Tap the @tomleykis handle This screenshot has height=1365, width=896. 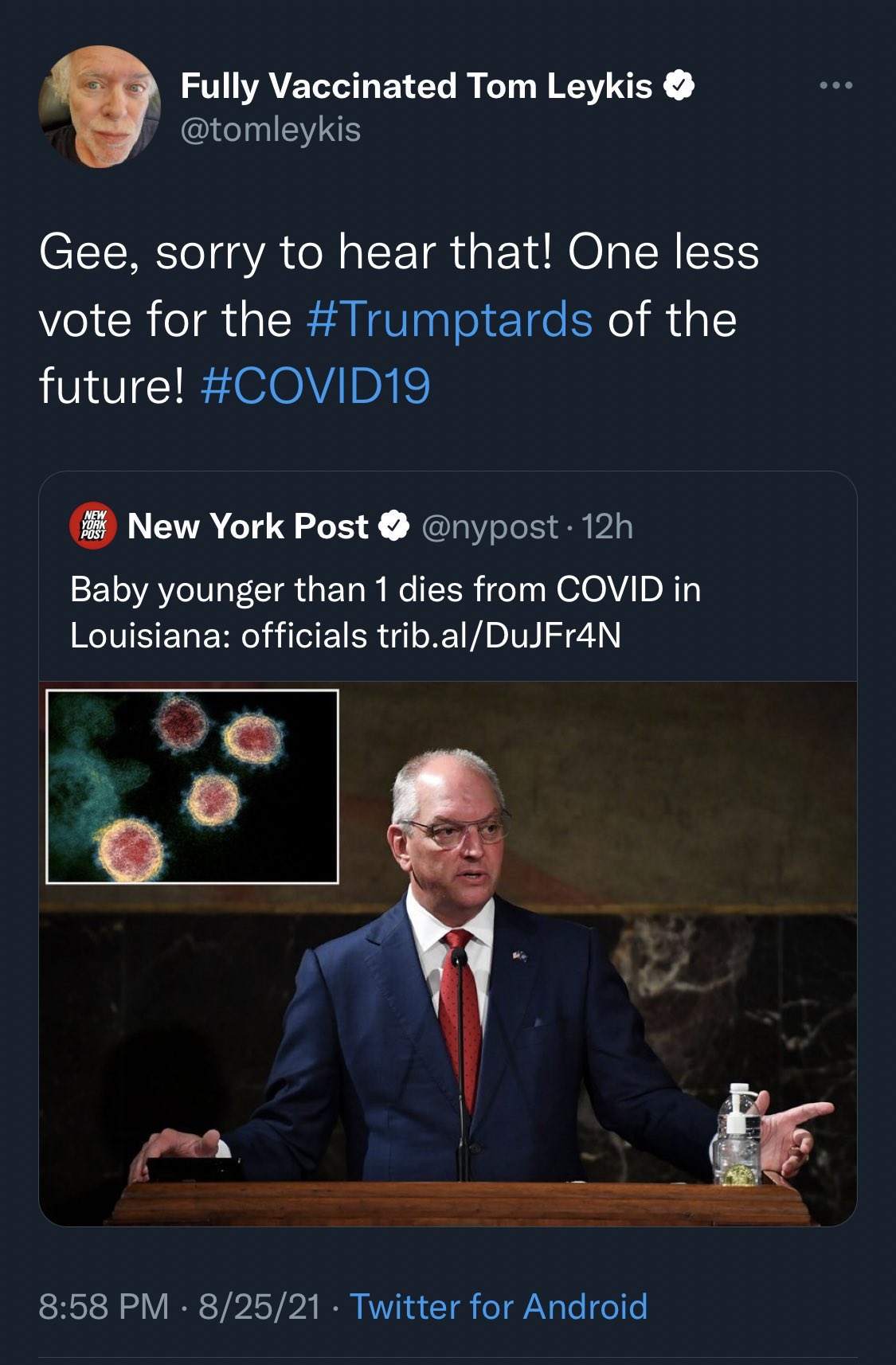[271, 130]
